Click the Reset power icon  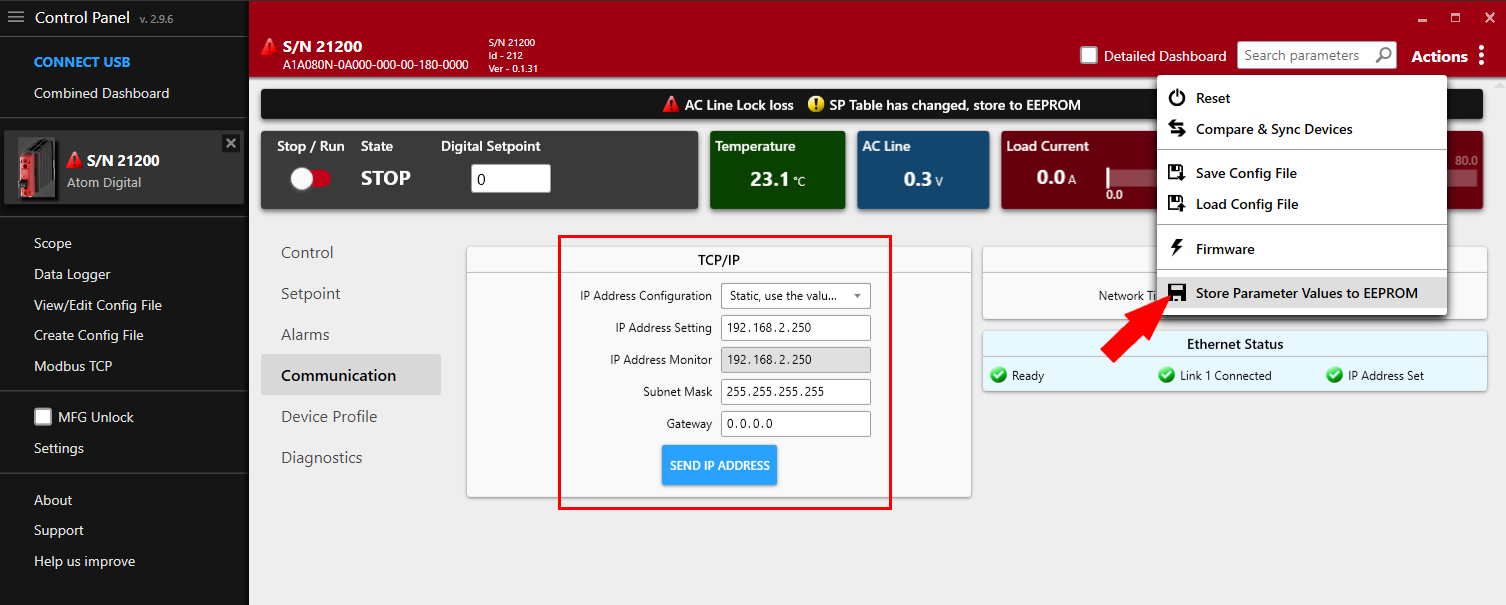click(1178, 97)
